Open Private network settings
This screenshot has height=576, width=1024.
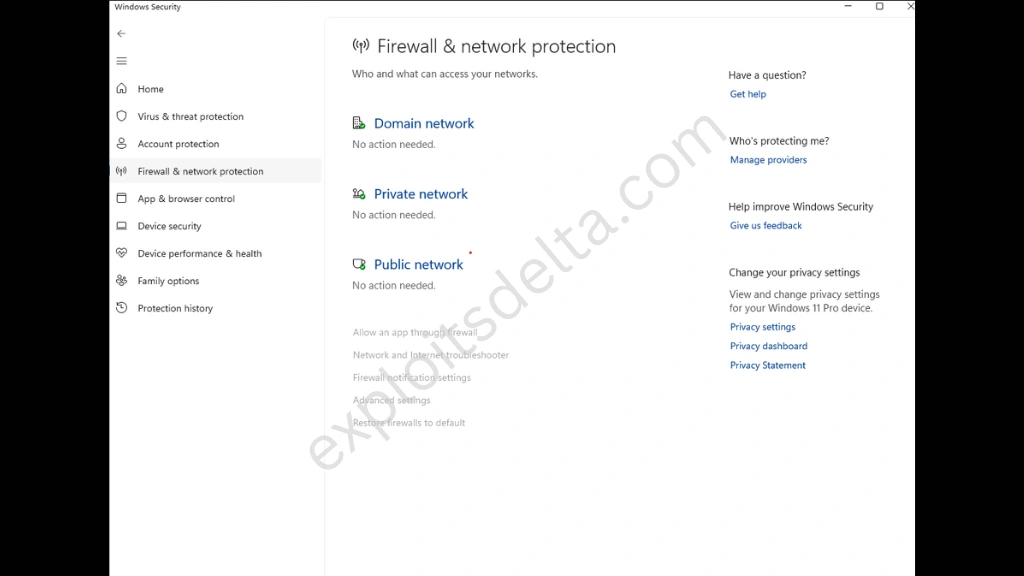pyautogui.click(x=420, y=193)
